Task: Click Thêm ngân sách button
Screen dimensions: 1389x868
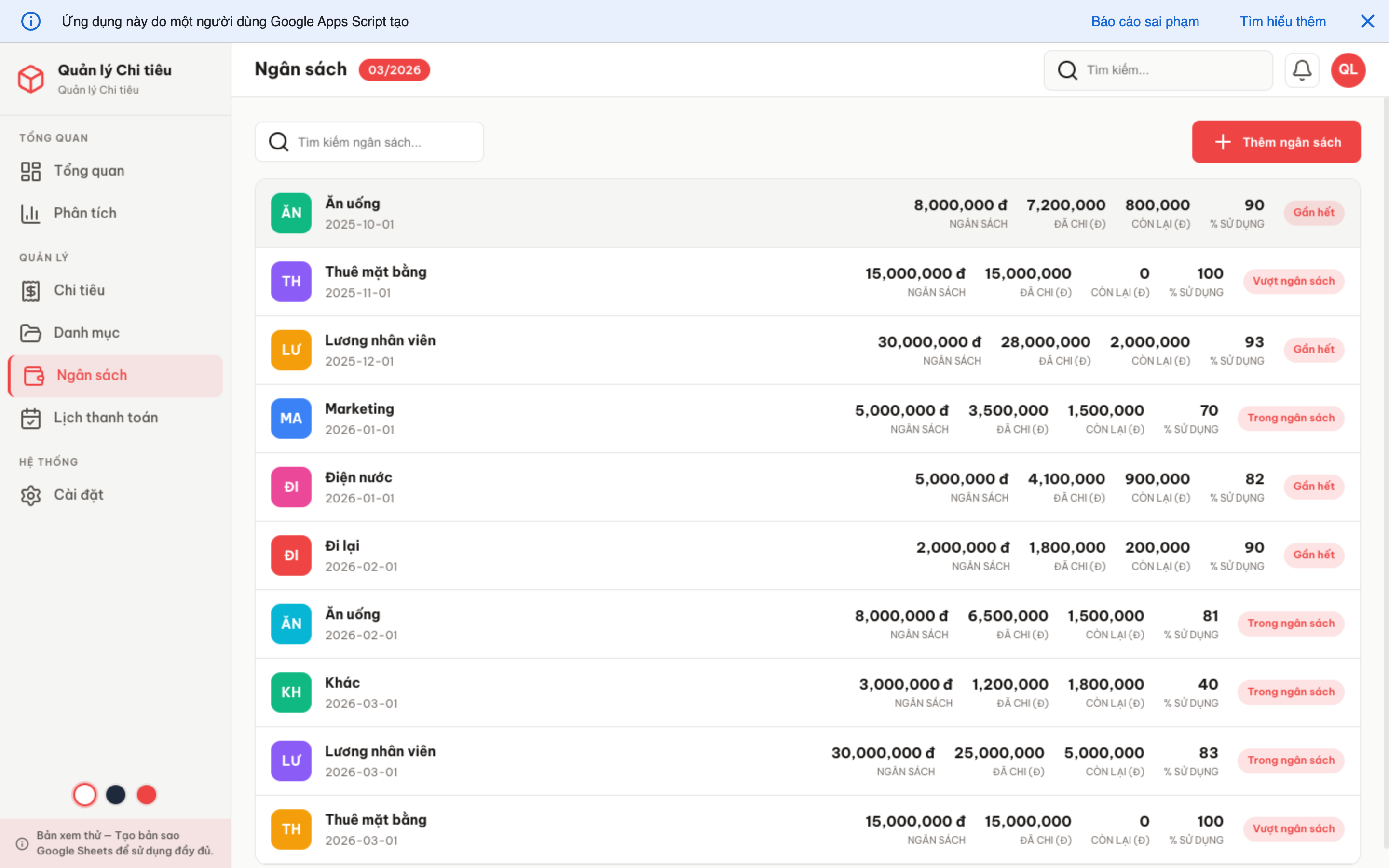Action: [1276, 142]
